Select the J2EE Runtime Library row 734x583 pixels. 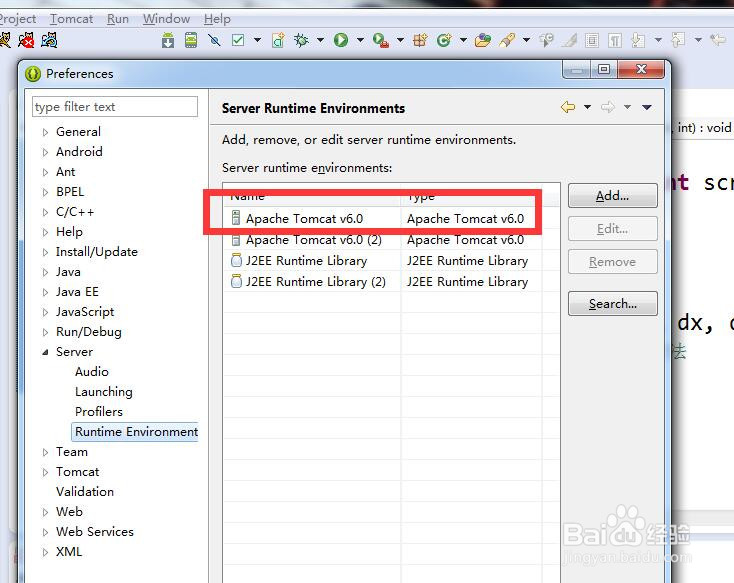tap(391, 261)
